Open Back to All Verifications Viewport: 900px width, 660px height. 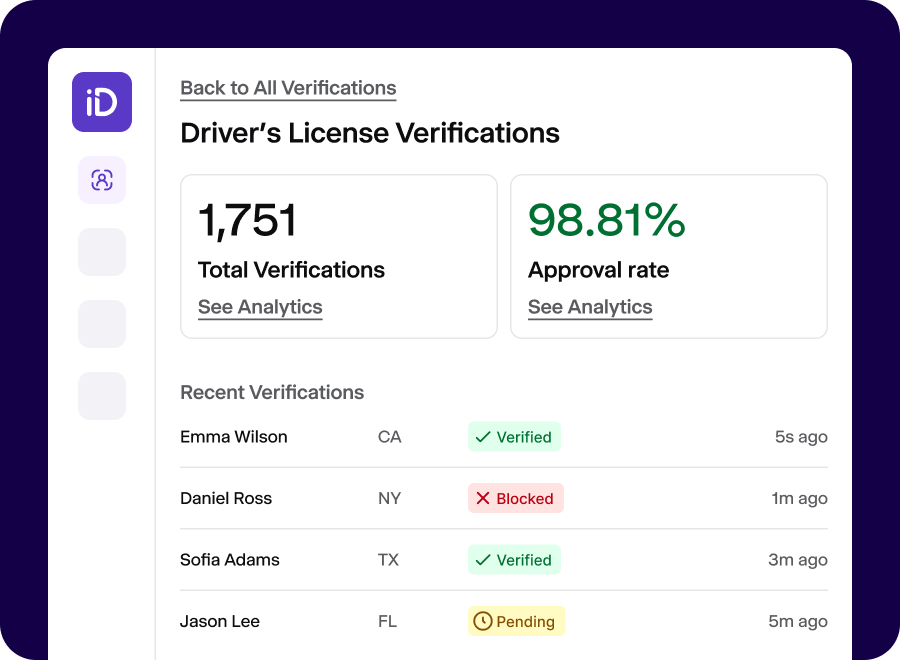[x=287, y=88]
